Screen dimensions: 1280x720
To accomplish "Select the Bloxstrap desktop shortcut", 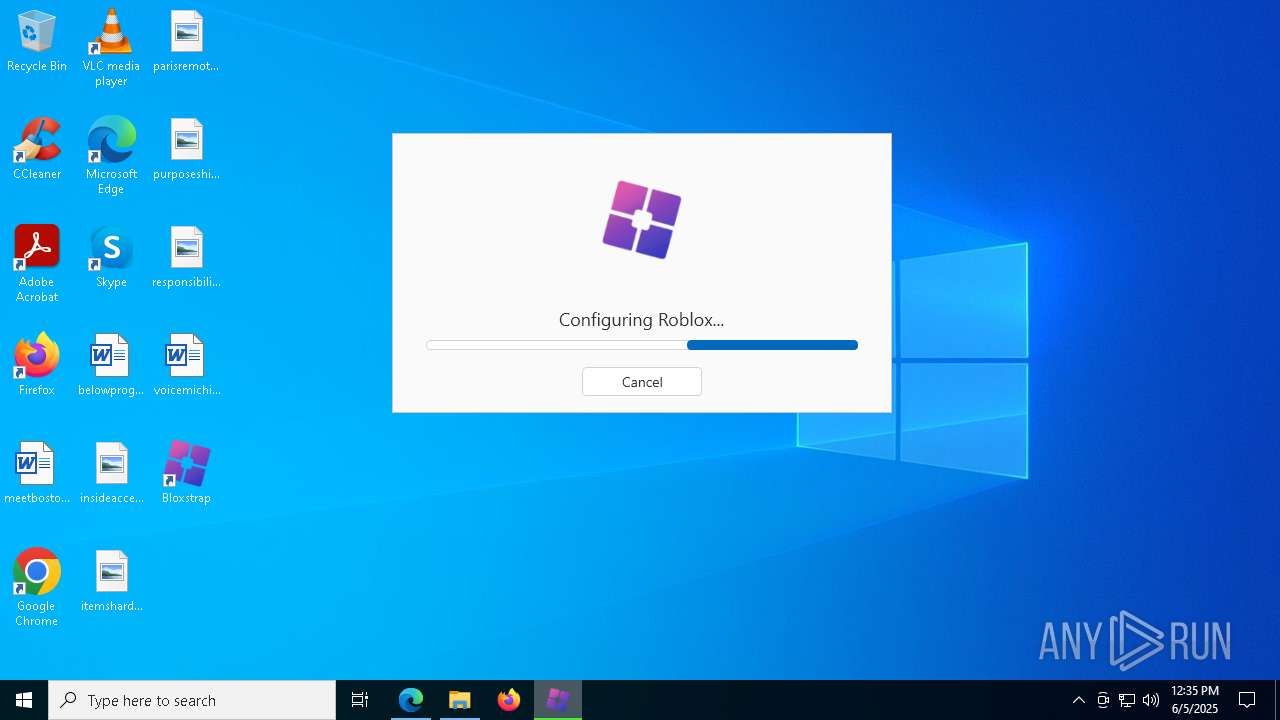I will click(x=186, y=474).
